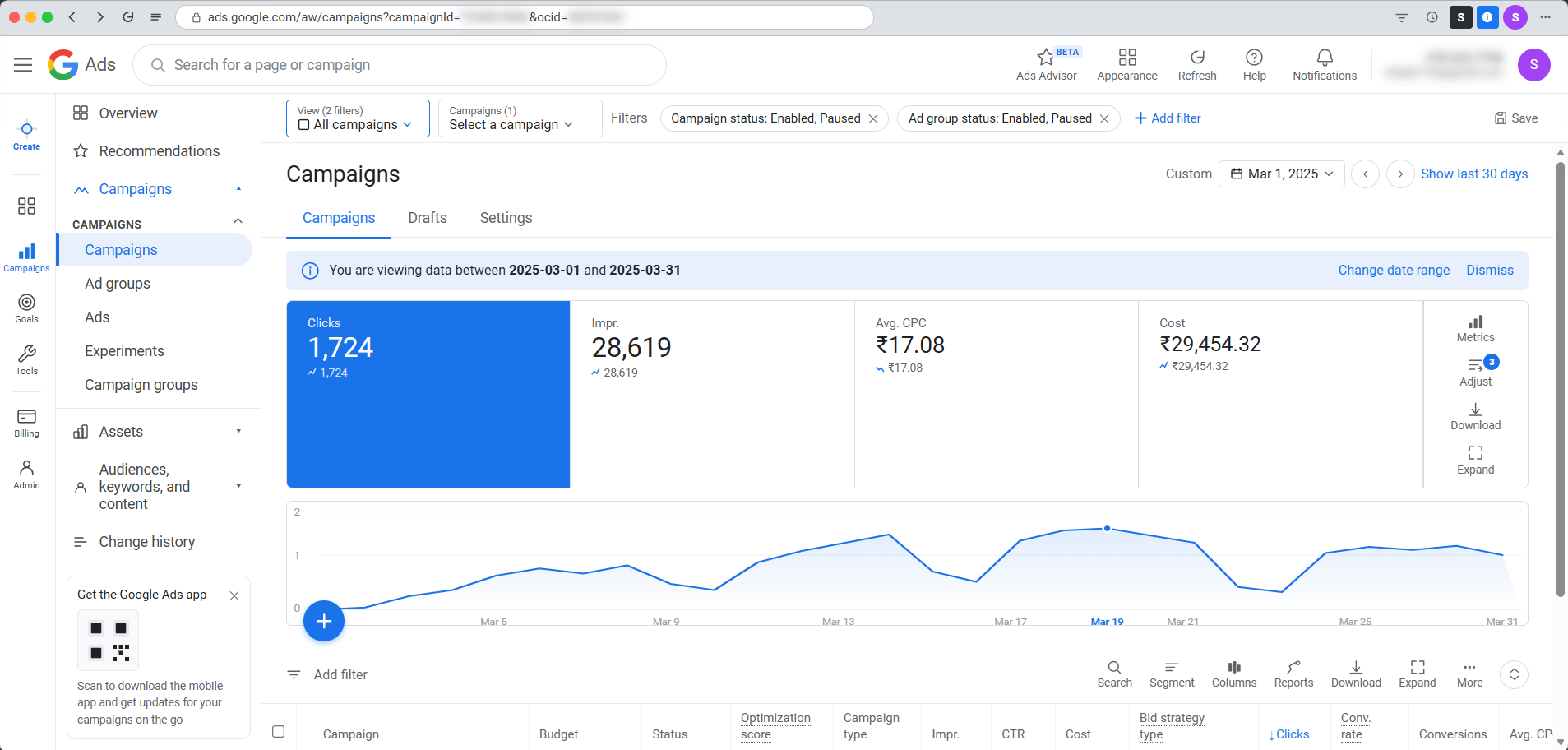Open the Appearance settings
Screen dimensions: 1568x750
pyautogui.click(x=1127, y=64)
